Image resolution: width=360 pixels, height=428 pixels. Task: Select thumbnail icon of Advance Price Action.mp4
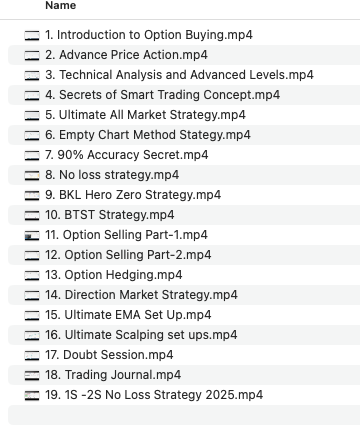point(32,55)
